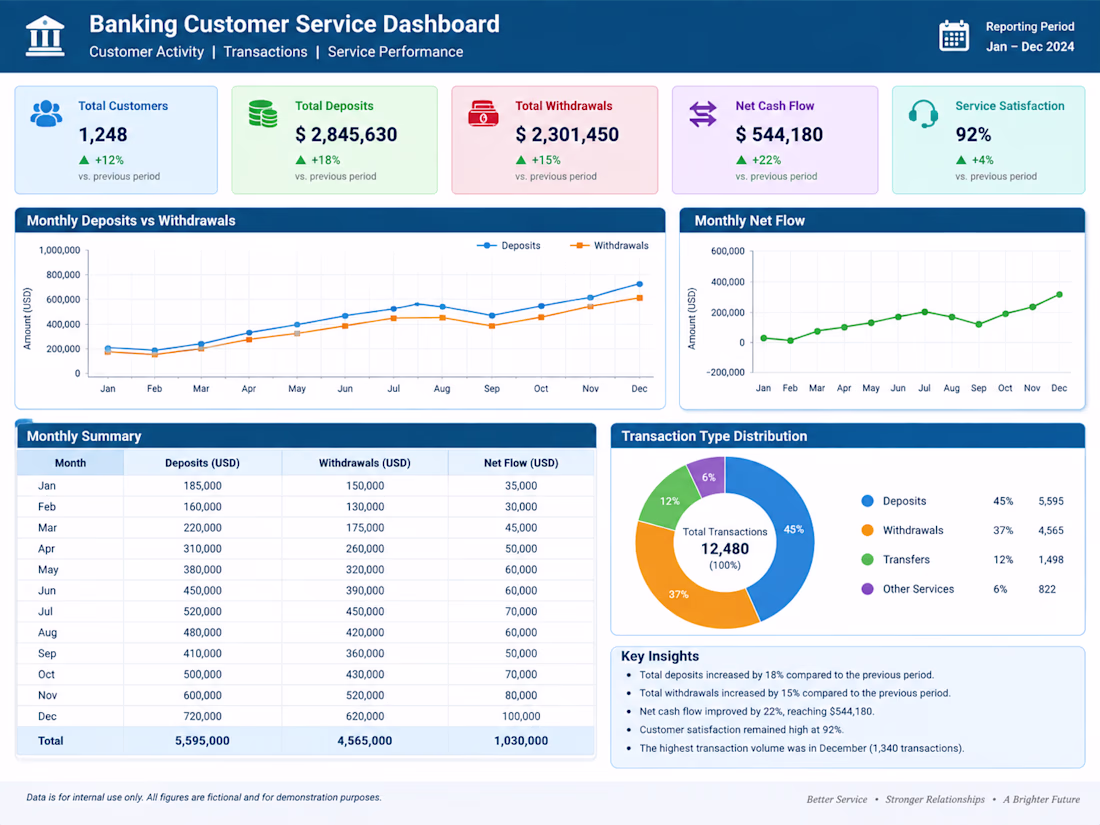1100x825 pixels.
Task: Click the Jun deposits cell 450,000
Action: [x=202, y=591]
